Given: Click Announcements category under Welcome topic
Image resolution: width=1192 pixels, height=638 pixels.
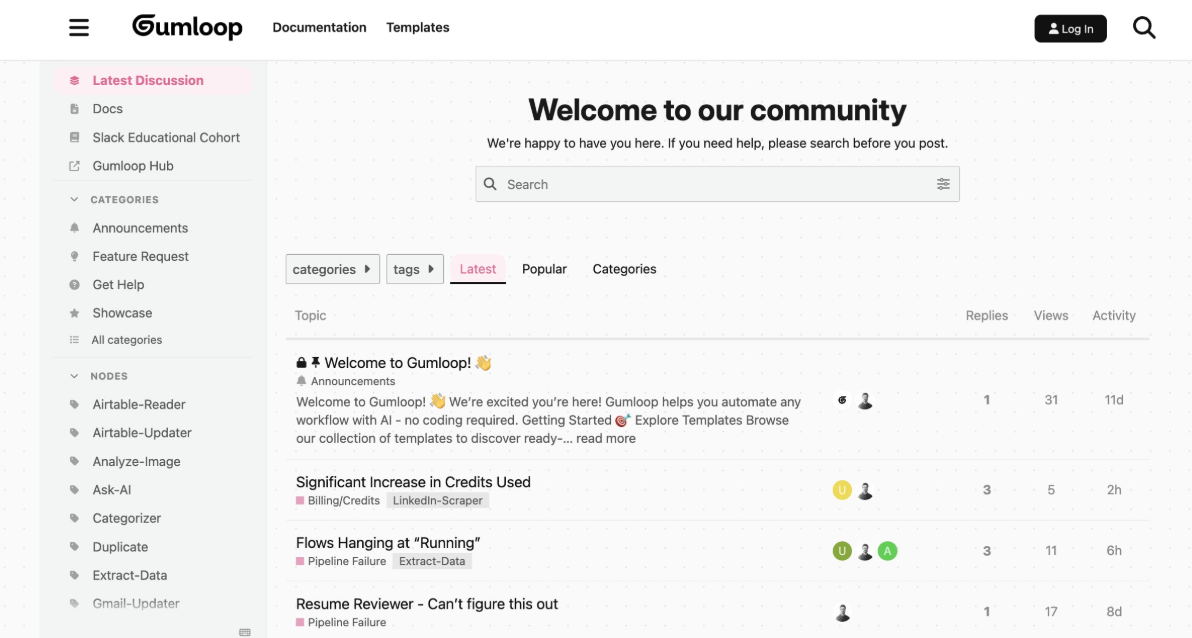Looking at the screenshot, I should click(346, 381).
